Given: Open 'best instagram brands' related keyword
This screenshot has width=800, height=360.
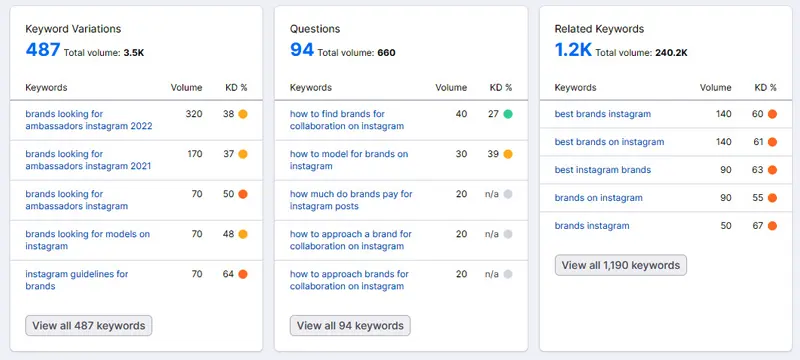Looking at the screenshot, I should pyautogui.click(x=603, y=170).
